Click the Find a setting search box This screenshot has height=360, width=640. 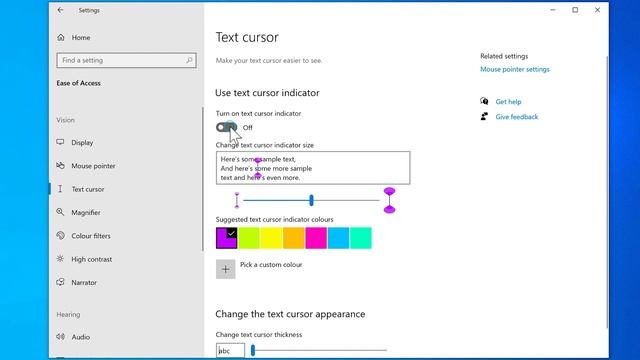(127, 60)
